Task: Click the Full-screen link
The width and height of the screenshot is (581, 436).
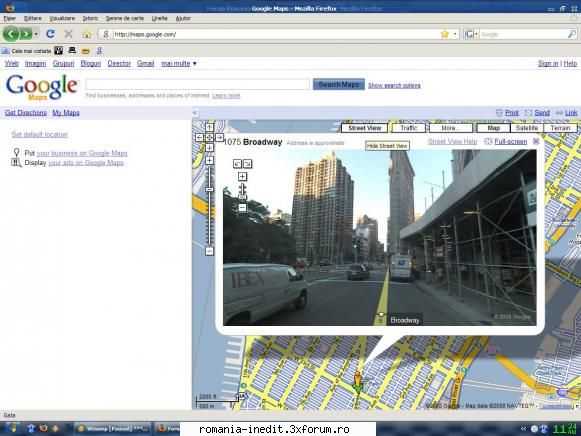Action: pyautogui.click(x=511, y=142)
